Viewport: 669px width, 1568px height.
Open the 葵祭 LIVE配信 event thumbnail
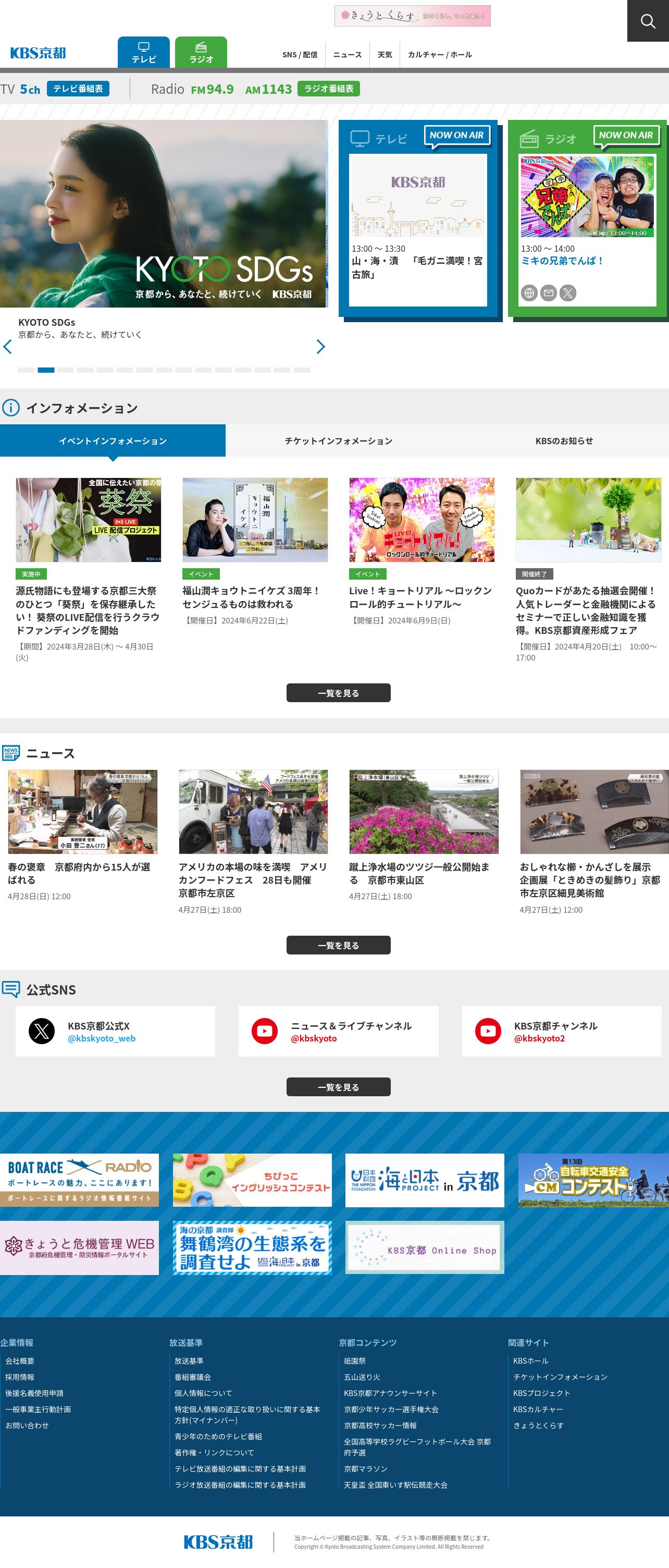88,520
